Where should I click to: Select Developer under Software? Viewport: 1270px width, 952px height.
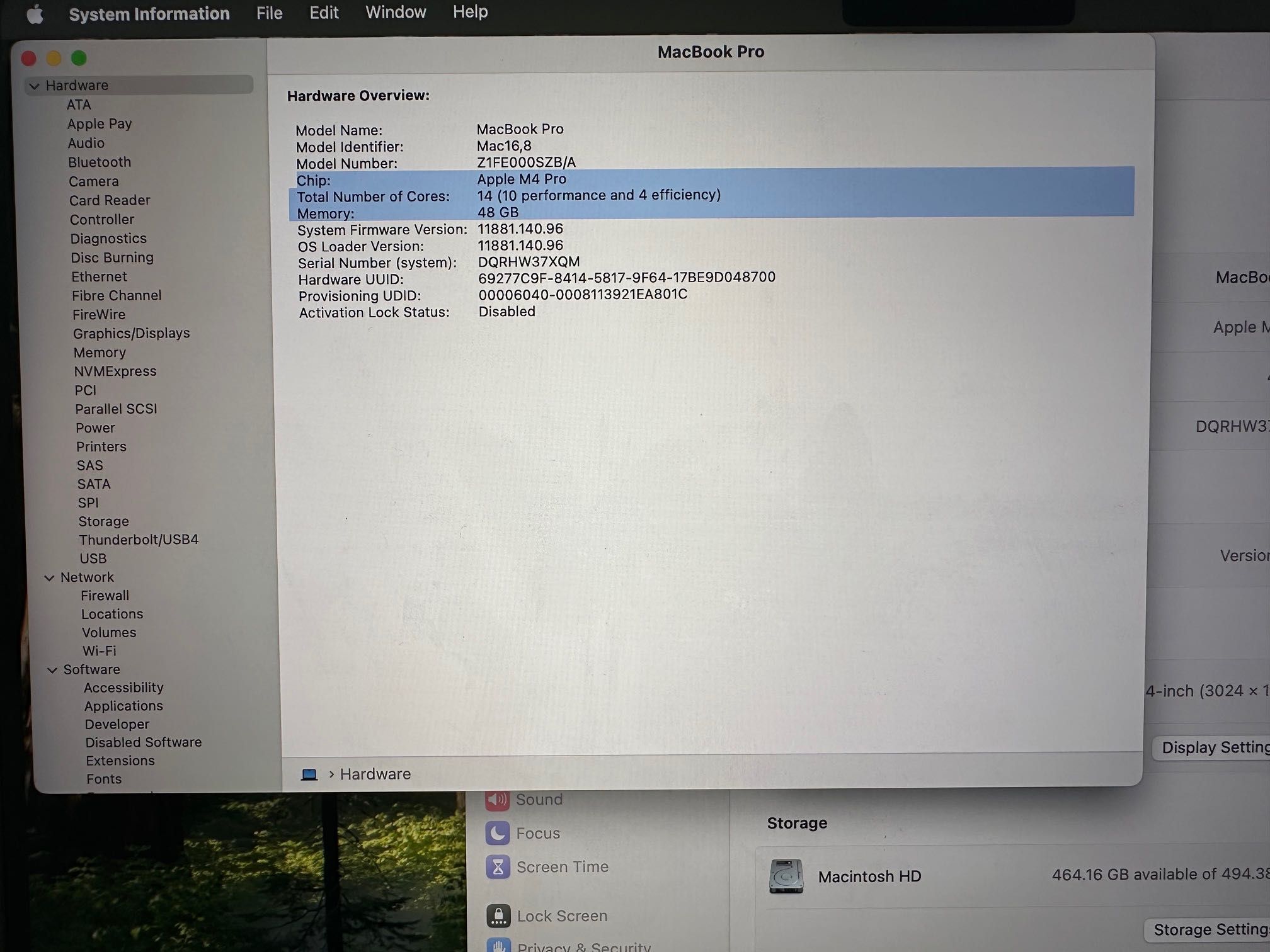point(117,725)
